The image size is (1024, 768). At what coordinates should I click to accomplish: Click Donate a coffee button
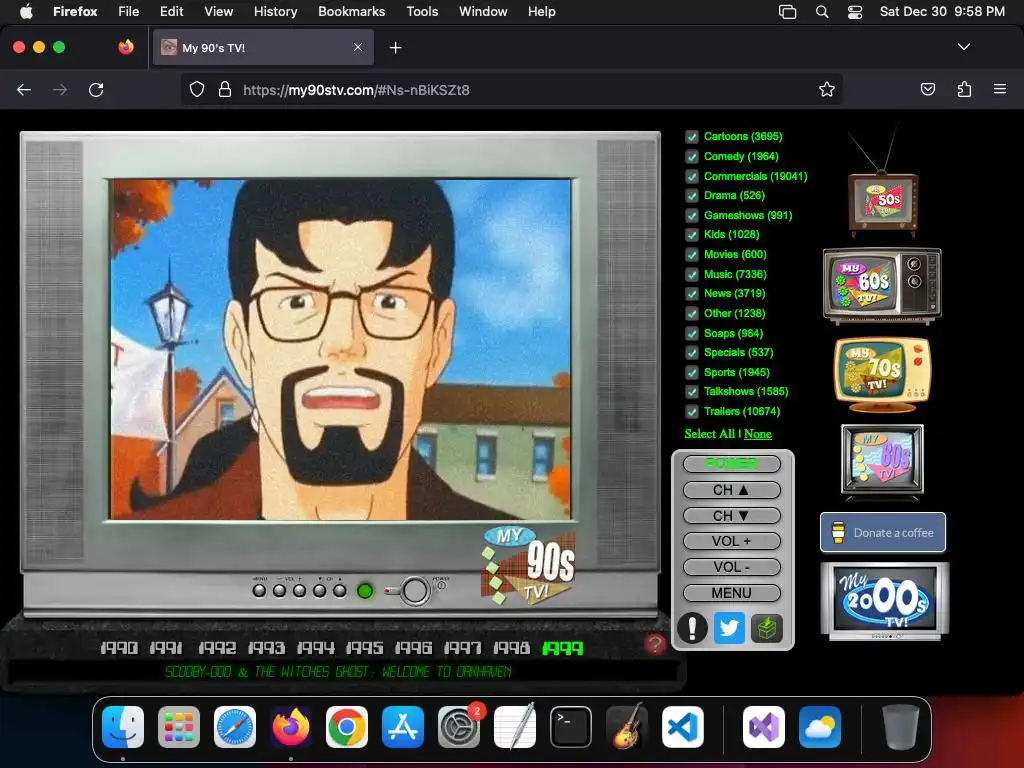point(883,532)
